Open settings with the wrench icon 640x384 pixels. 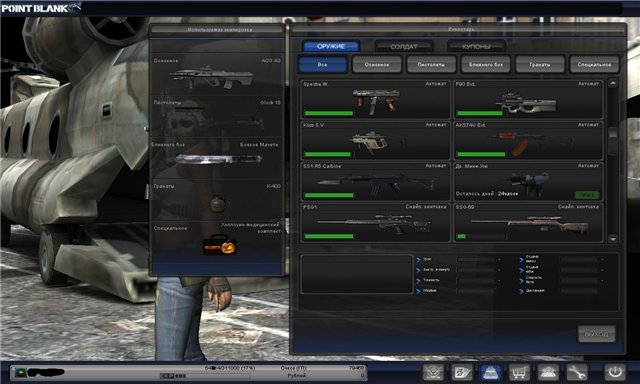coord(577,372)
